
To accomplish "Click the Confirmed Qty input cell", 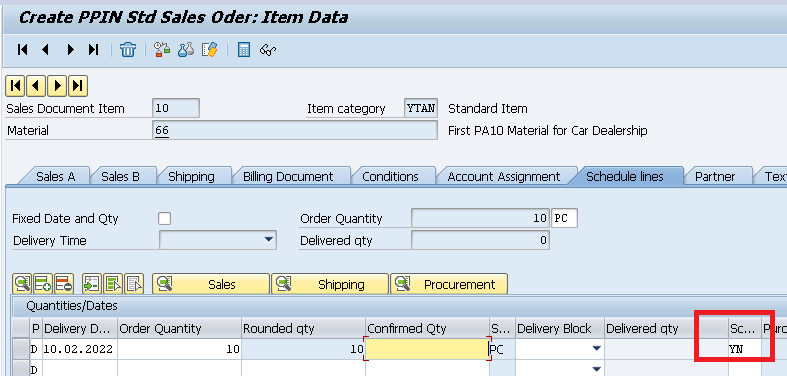I will point(426,349).
